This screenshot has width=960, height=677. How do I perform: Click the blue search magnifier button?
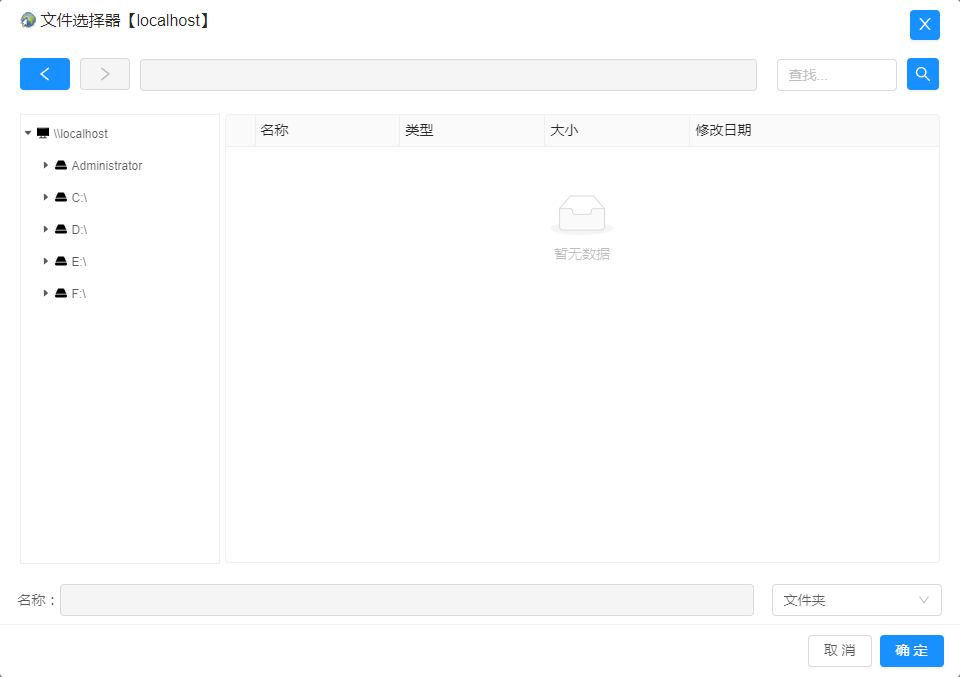[922, 74]
